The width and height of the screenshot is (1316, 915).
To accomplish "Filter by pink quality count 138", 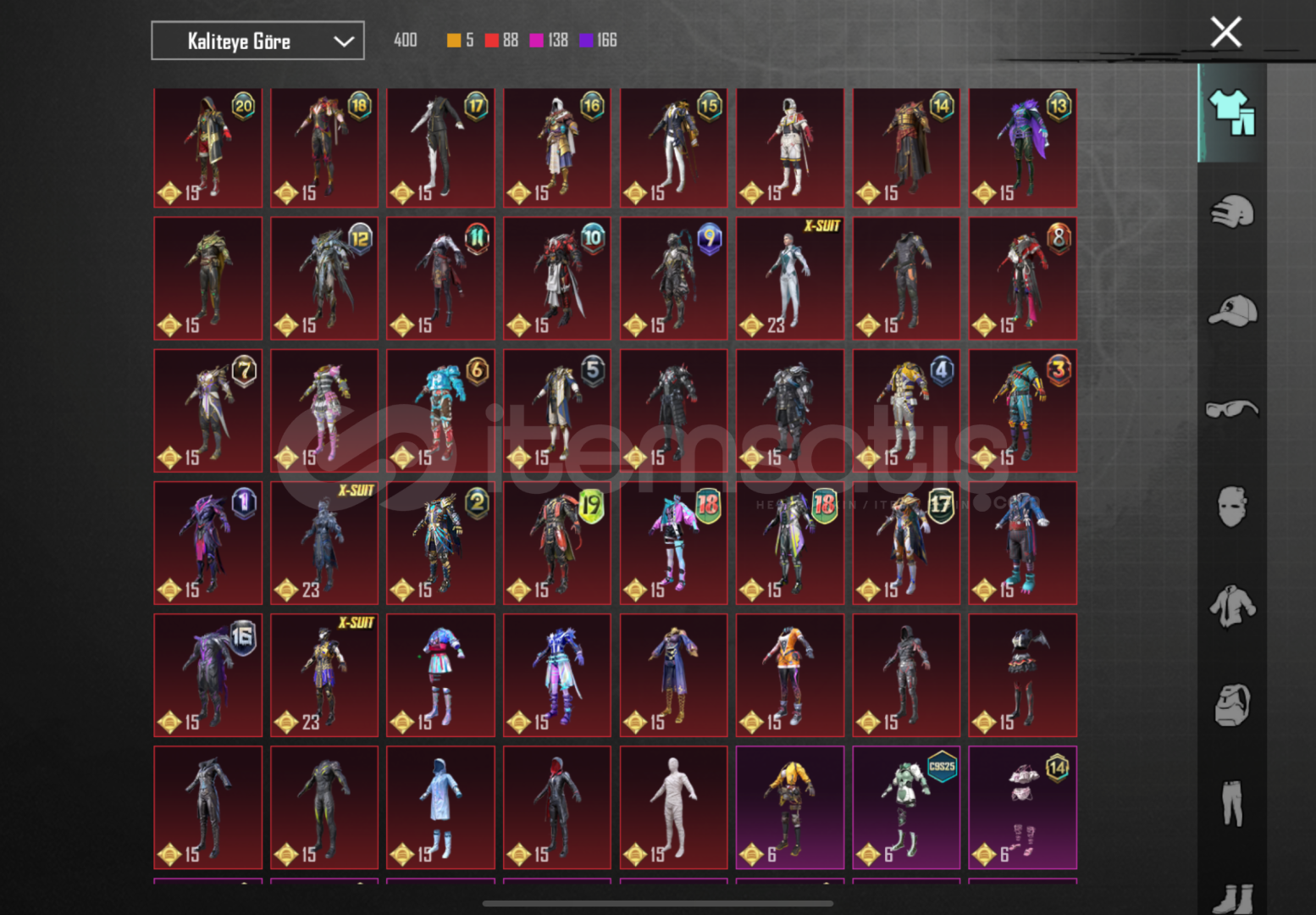I will click(549, 40).
